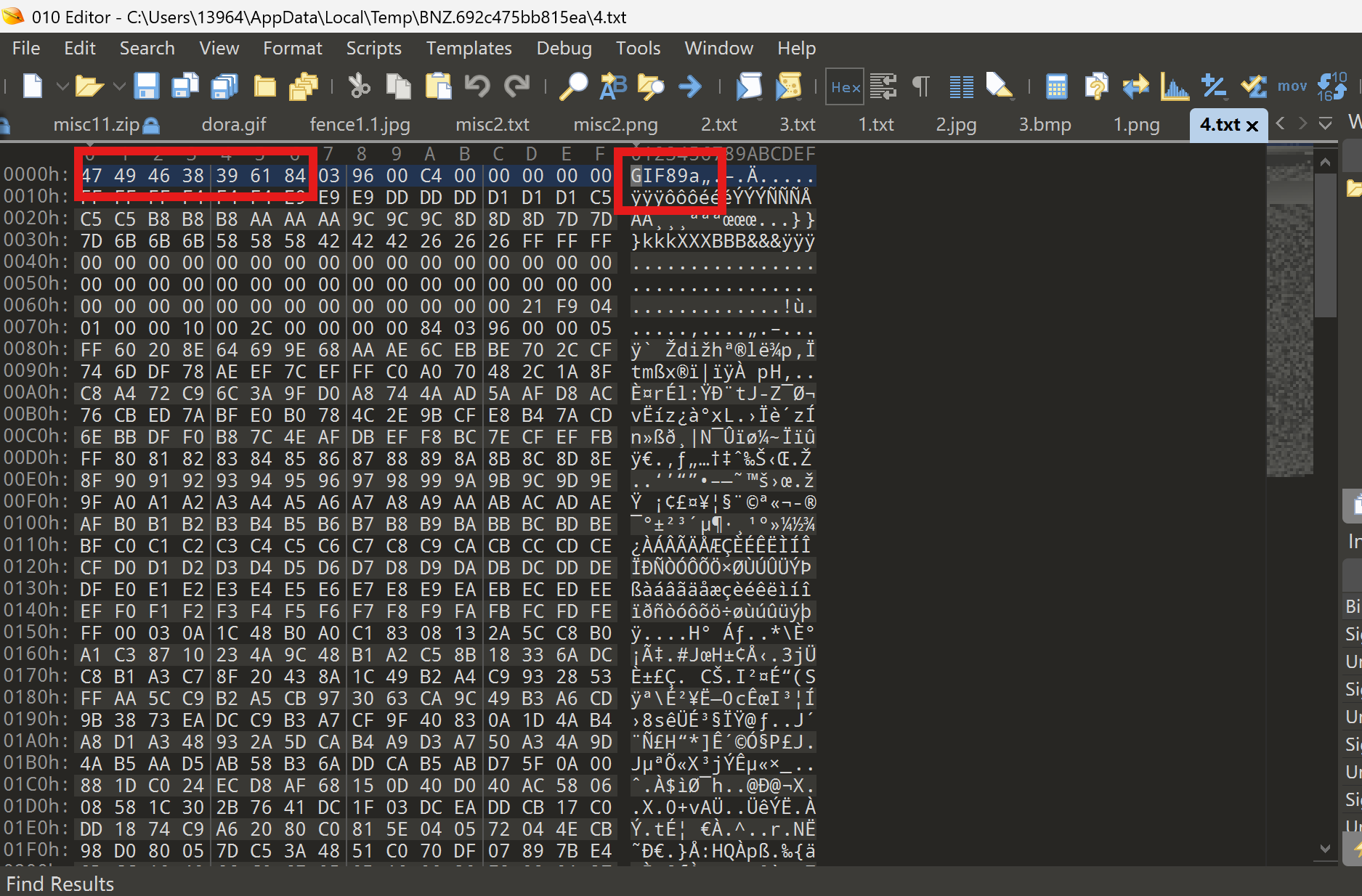Image resolution: width=1362 pixels, height=896 pixels.
Task: Redo the last undone edit
Action: coord(516,86)
